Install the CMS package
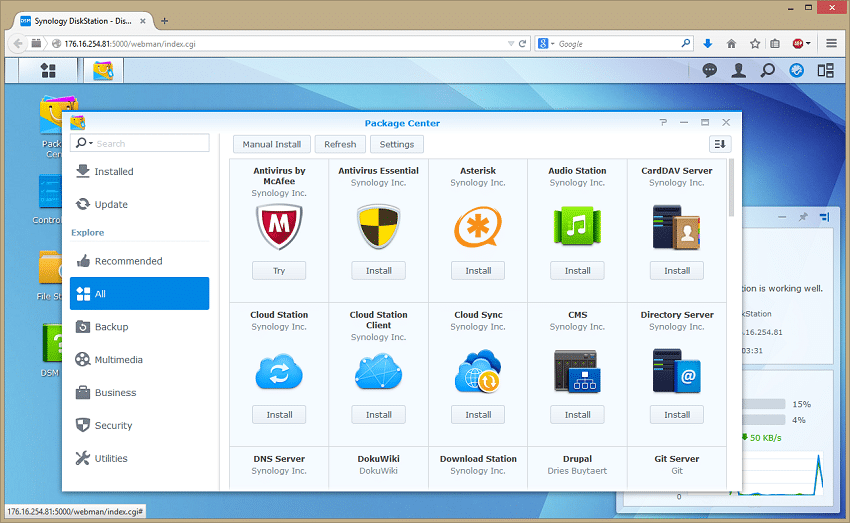 pos(577,415)
